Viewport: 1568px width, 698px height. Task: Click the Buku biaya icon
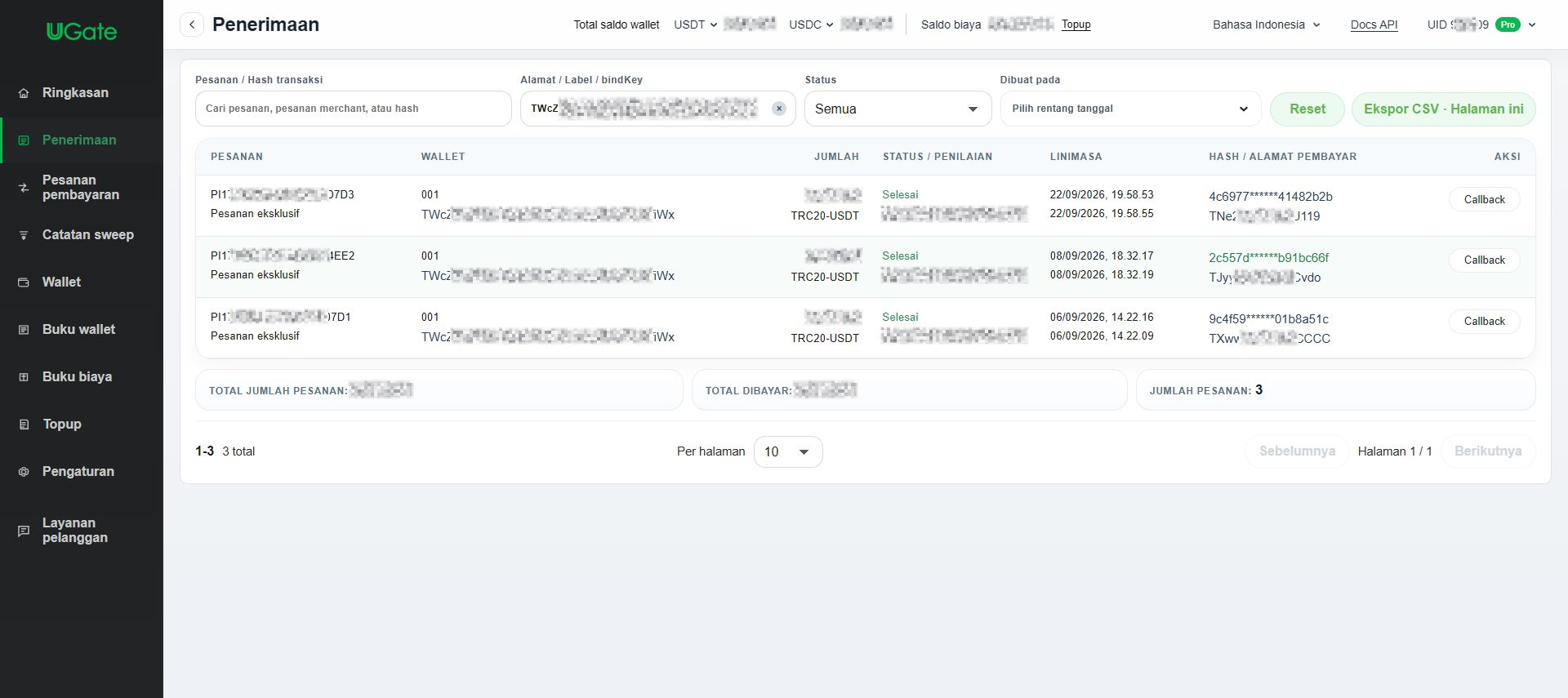click(x=24, y=377)
